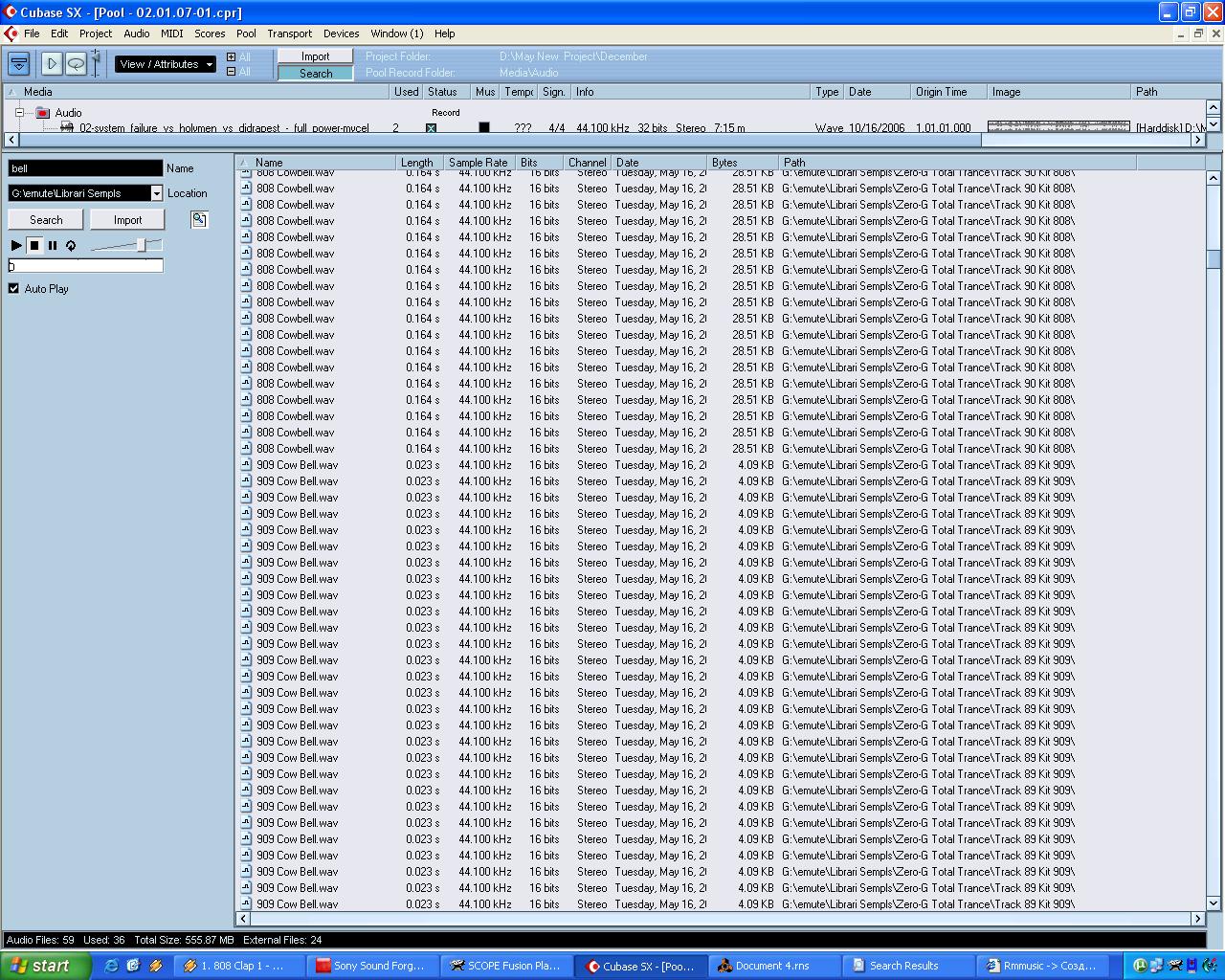Screen dimensions: 1225x980
Task: Click the Record status X icon
Action: [431, 127]
